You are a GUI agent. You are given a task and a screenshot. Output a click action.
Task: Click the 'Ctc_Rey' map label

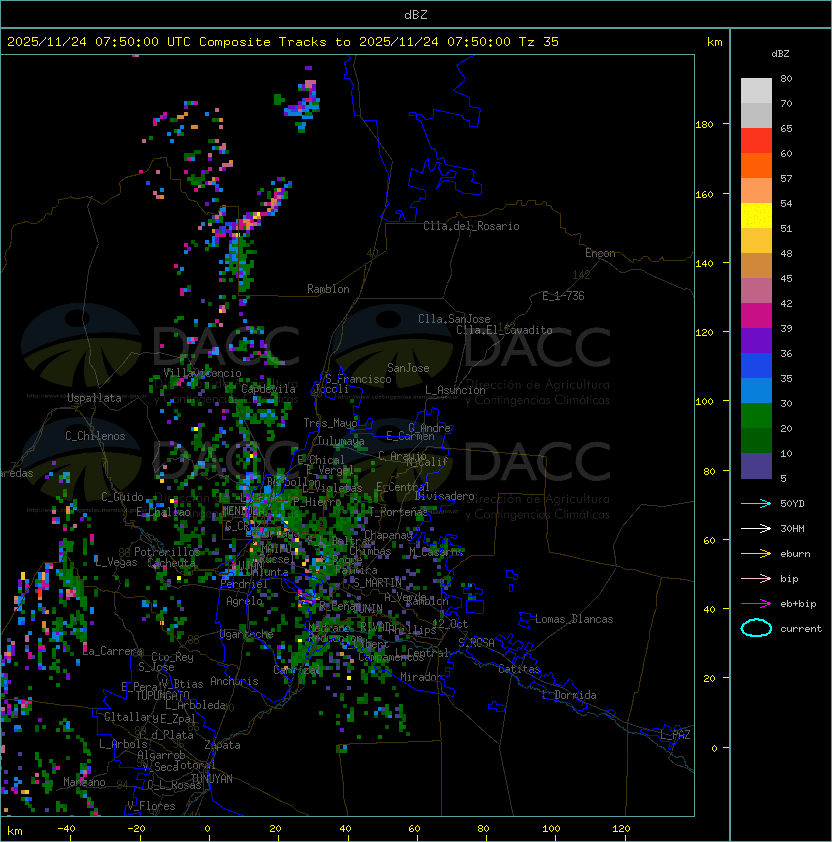[172, 657]
